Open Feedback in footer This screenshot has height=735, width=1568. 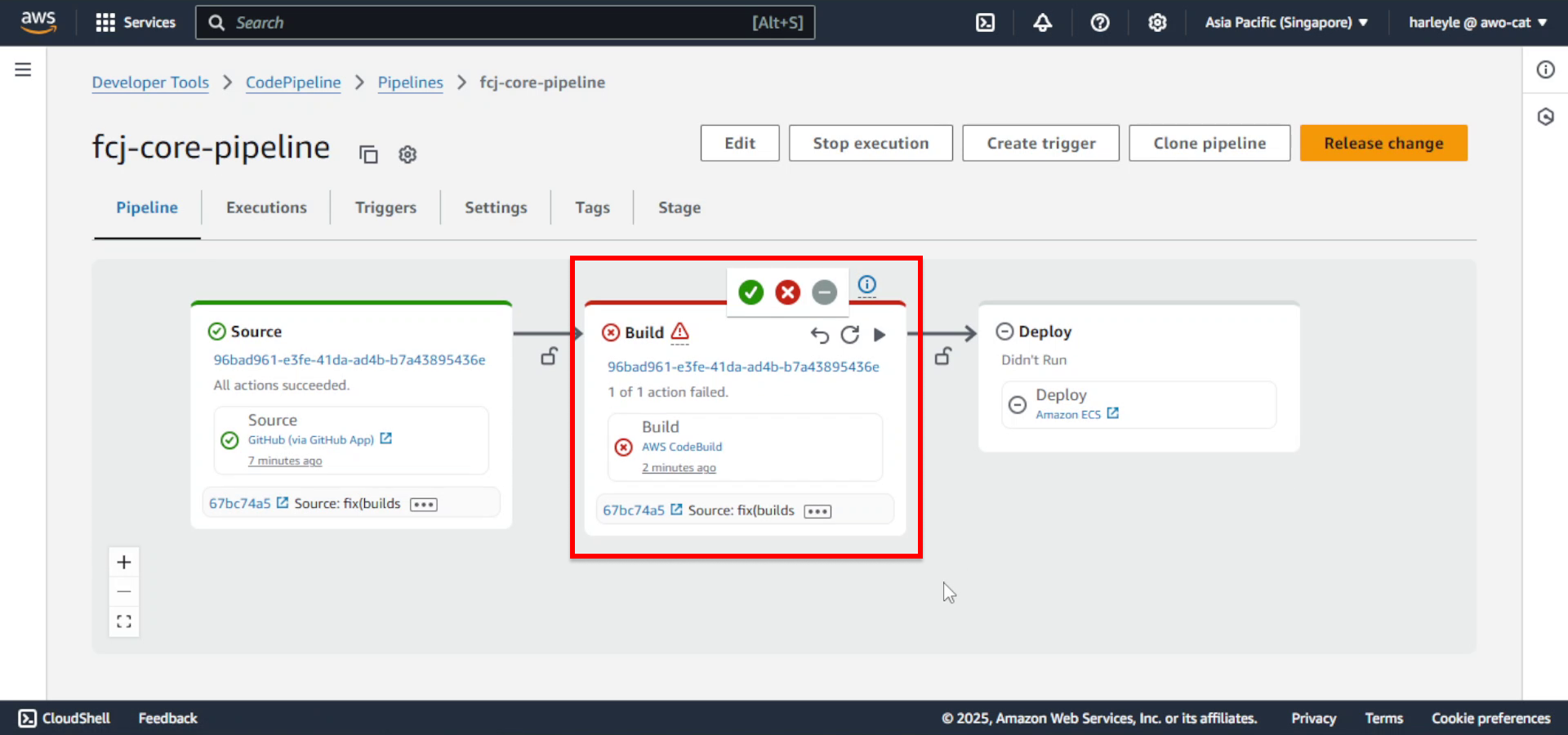point(167,718)
